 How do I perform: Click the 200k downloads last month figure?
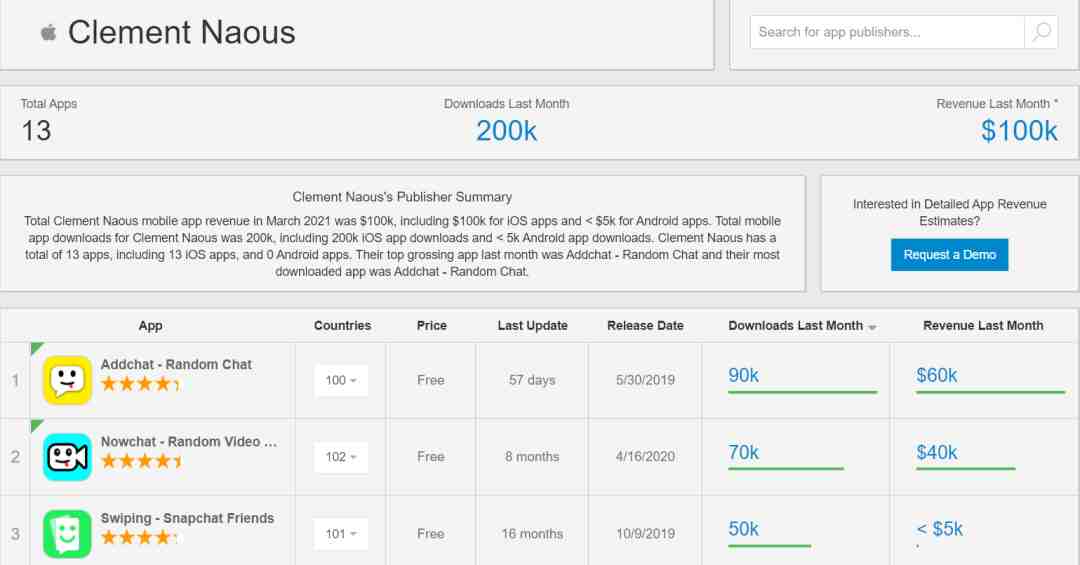(x=506, y=131)
